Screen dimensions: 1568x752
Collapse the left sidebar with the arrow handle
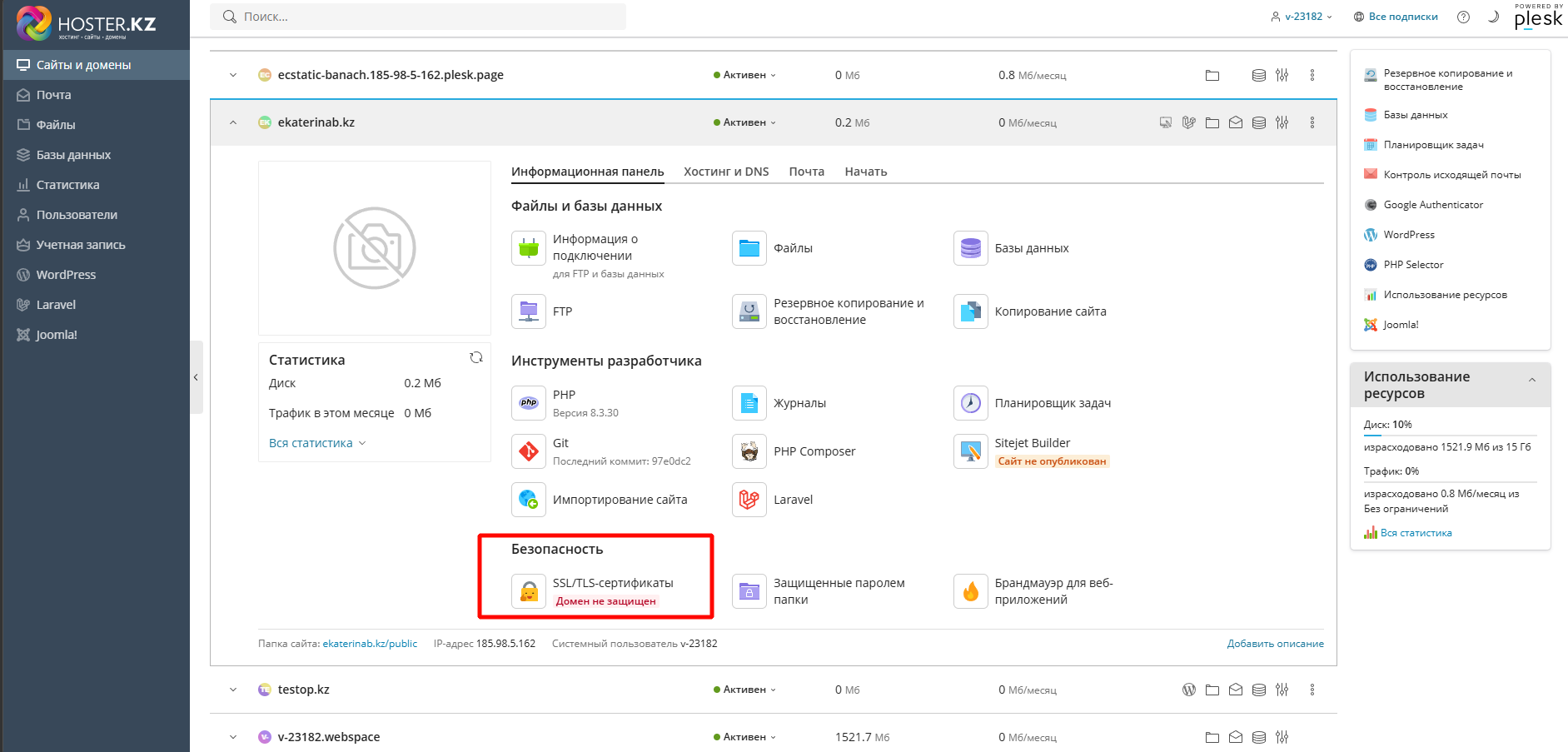(196, 377)
